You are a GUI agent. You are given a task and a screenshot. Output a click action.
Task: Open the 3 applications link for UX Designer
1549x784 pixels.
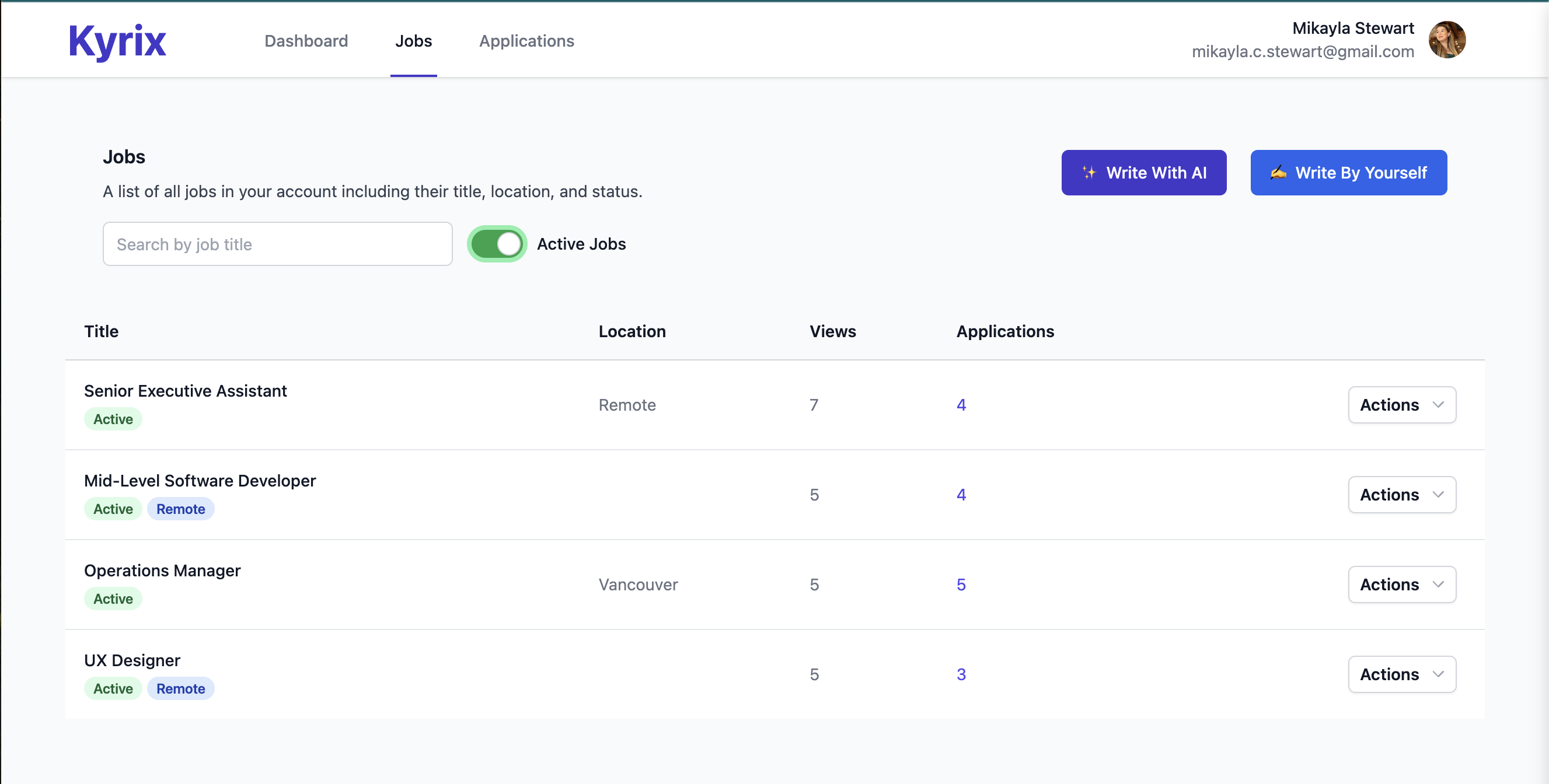point(961,674)
